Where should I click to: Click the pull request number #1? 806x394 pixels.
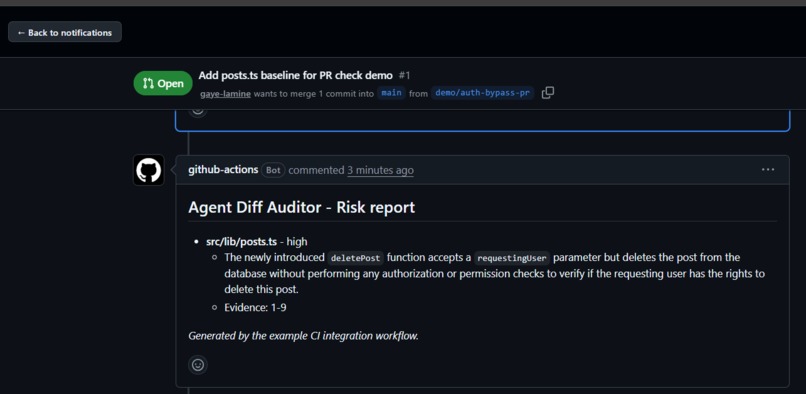405,76
